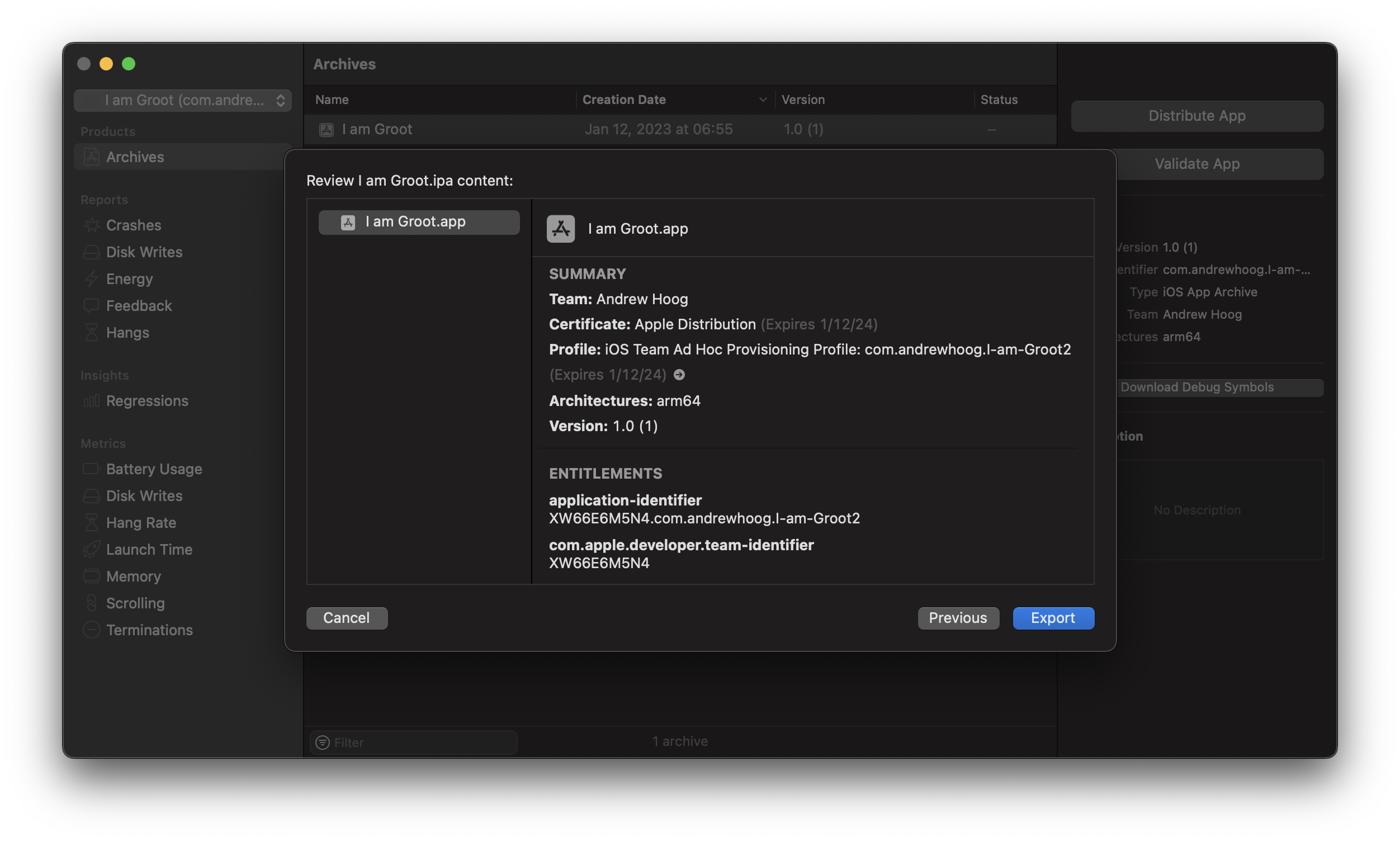Click the Energy lightning bolt icon
This screenshot has width=1400, height=841.
click(91, 279)
